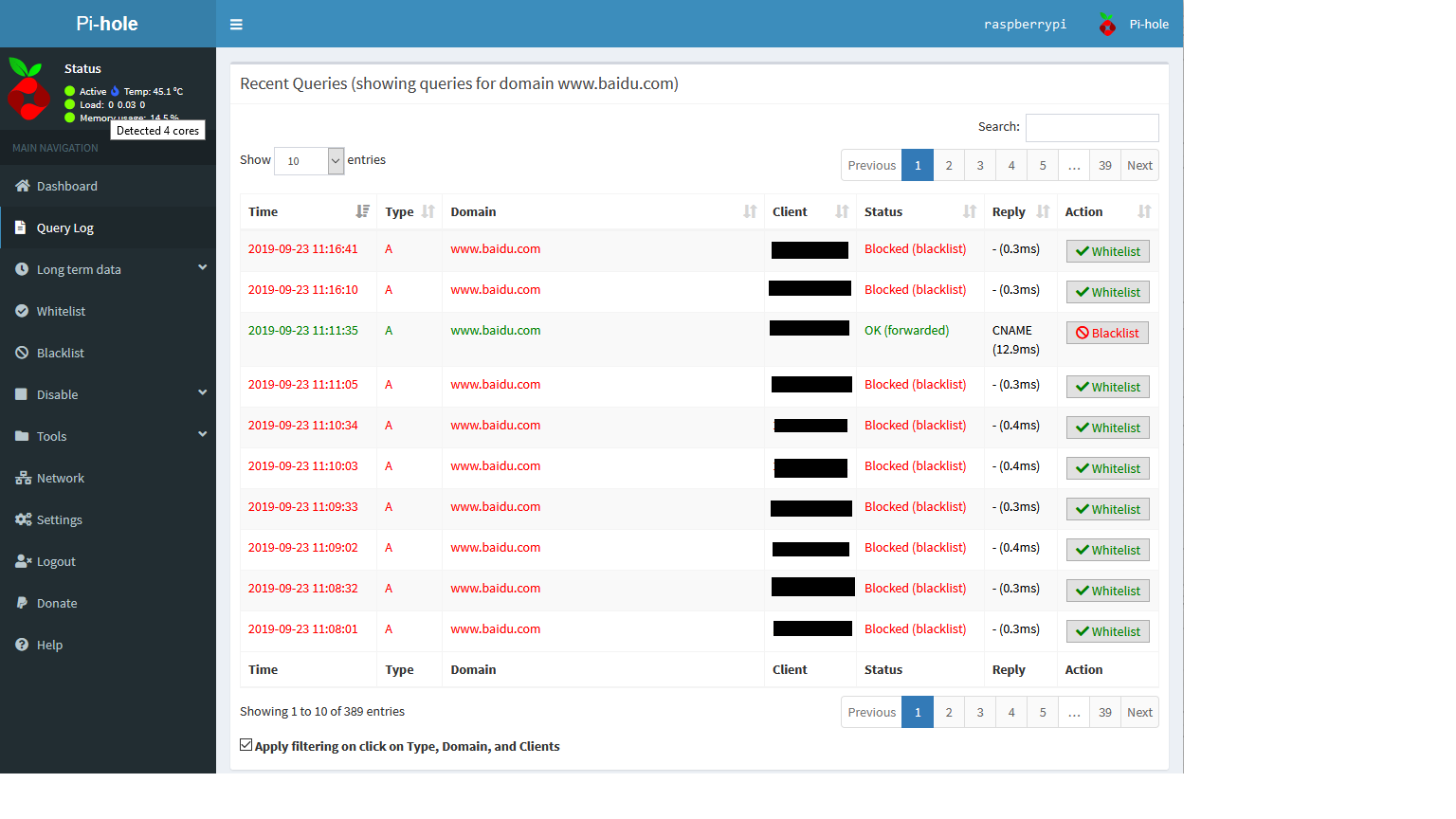1456x819 pixels.
Task: Whitelist the 11:16:10 query entry
Action: (x=1107, y=292)
